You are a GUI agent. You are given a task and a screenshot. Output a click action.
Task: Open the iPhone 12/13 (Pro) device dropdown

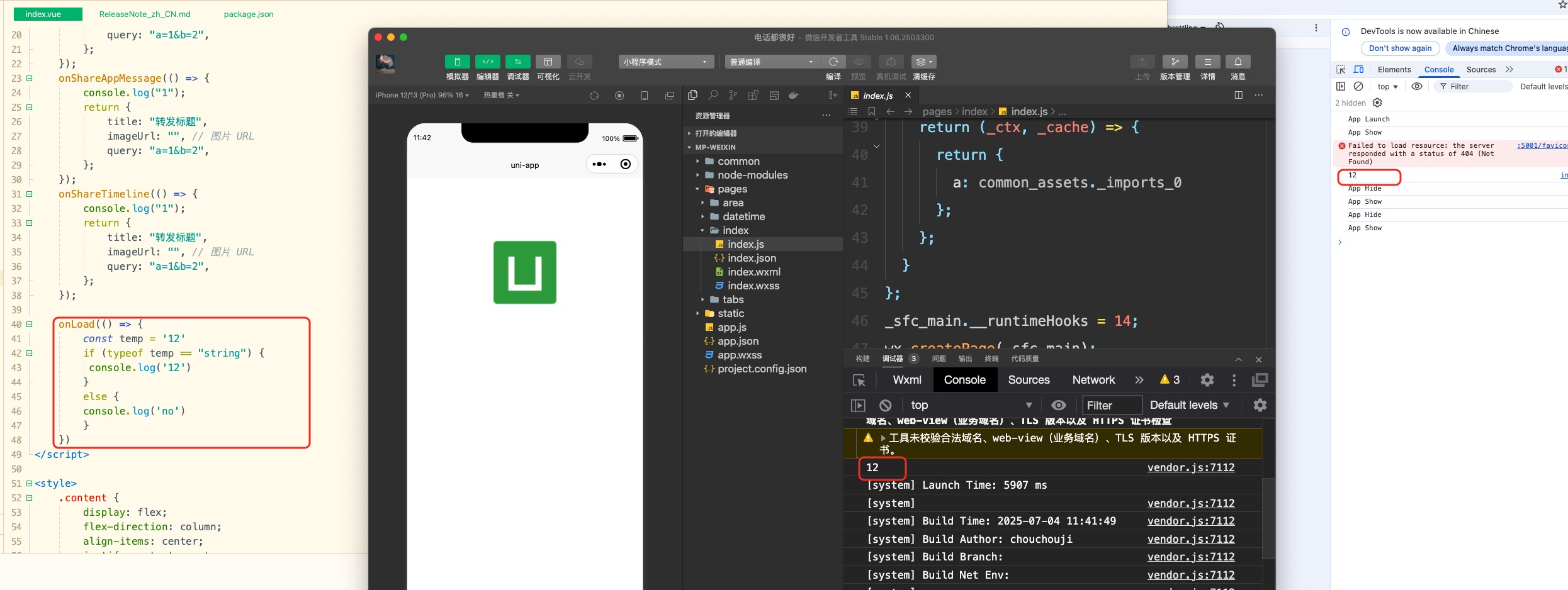[422, 95]
